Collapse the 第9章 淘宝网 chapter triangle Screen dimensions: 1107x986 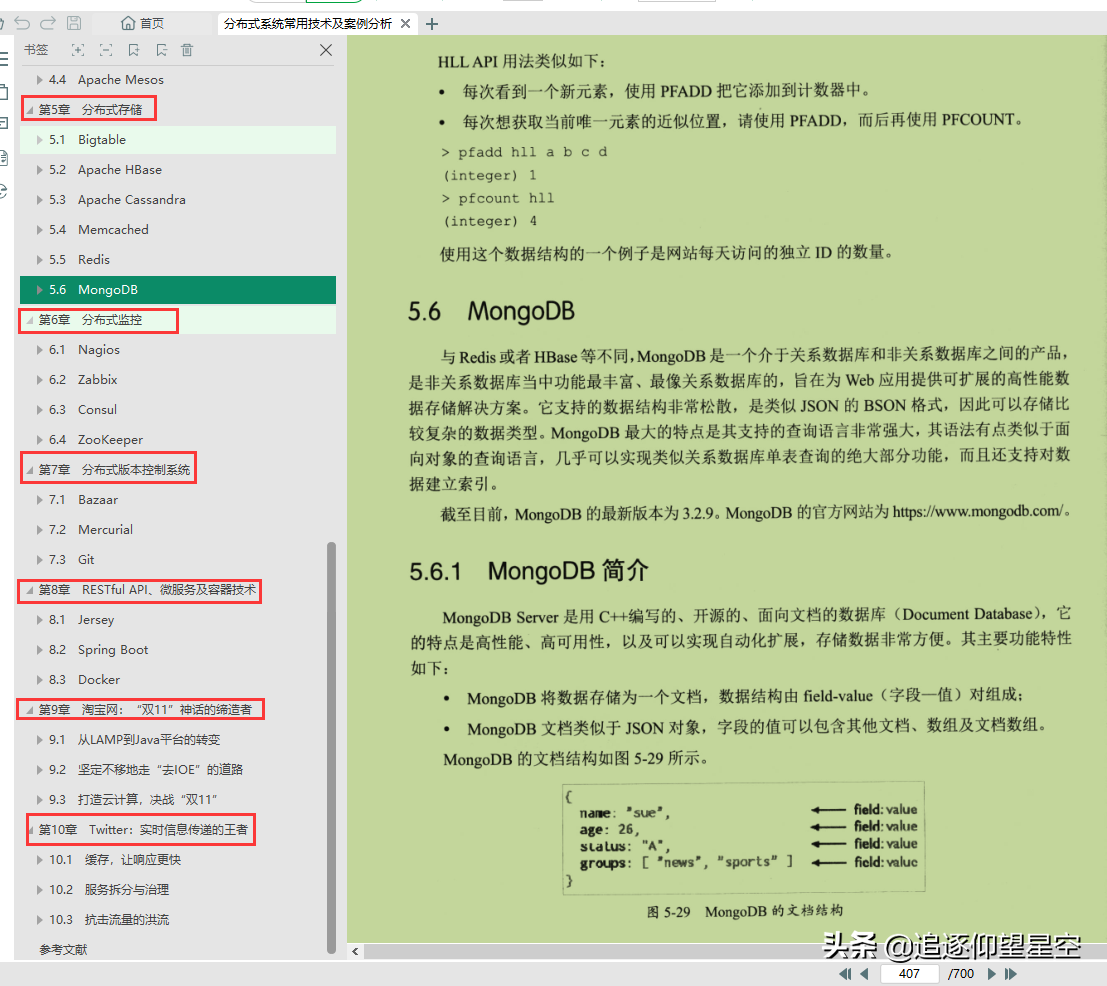point(30,709)
